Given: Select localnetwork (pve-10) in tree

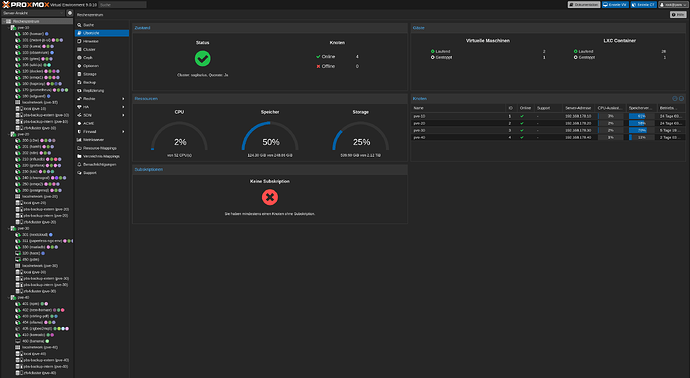Looking at the screenshot, I should (x=40, y=103).
